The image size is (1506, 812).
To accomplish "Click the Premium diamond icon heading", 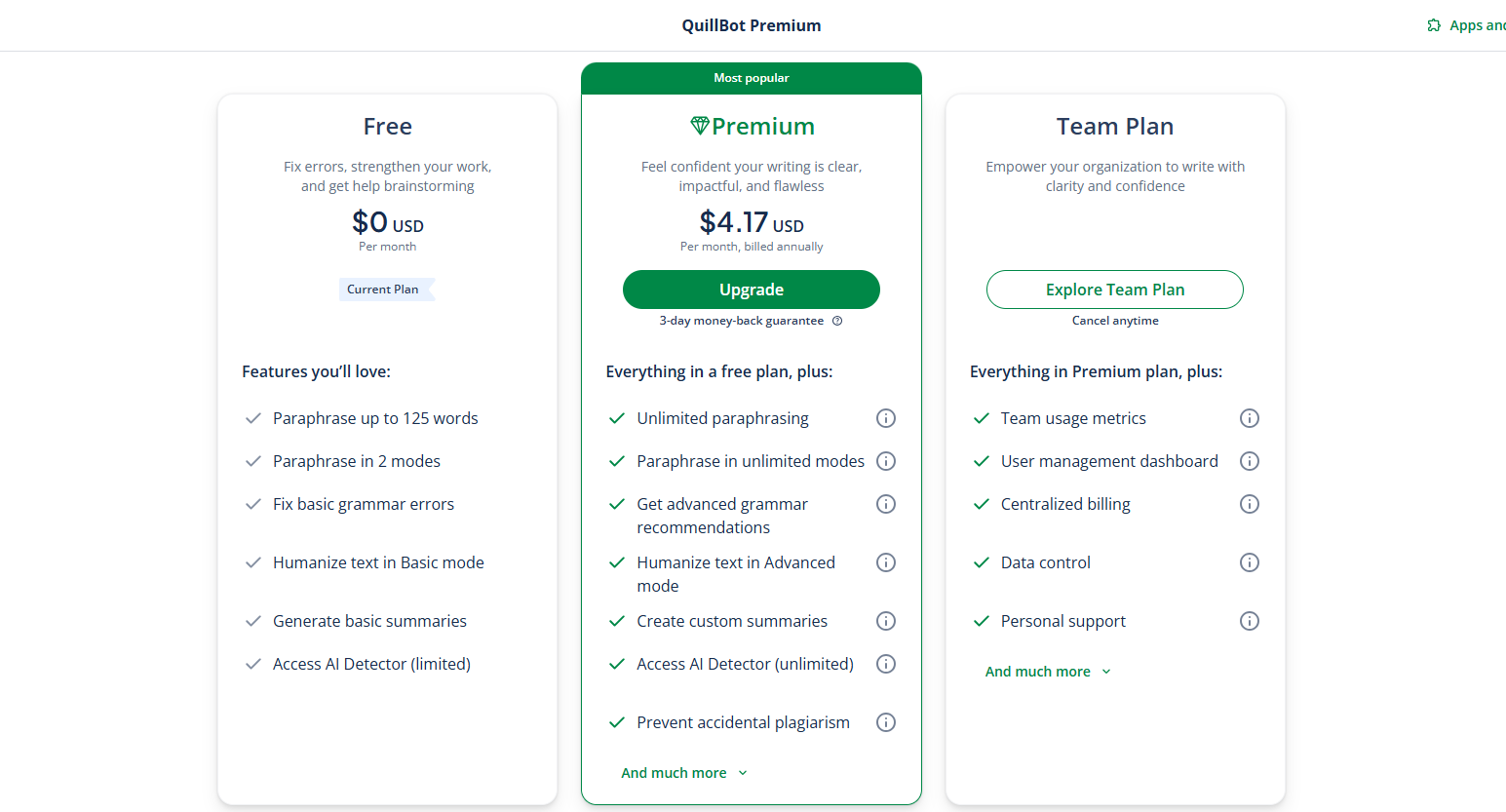I will (700, 126).
